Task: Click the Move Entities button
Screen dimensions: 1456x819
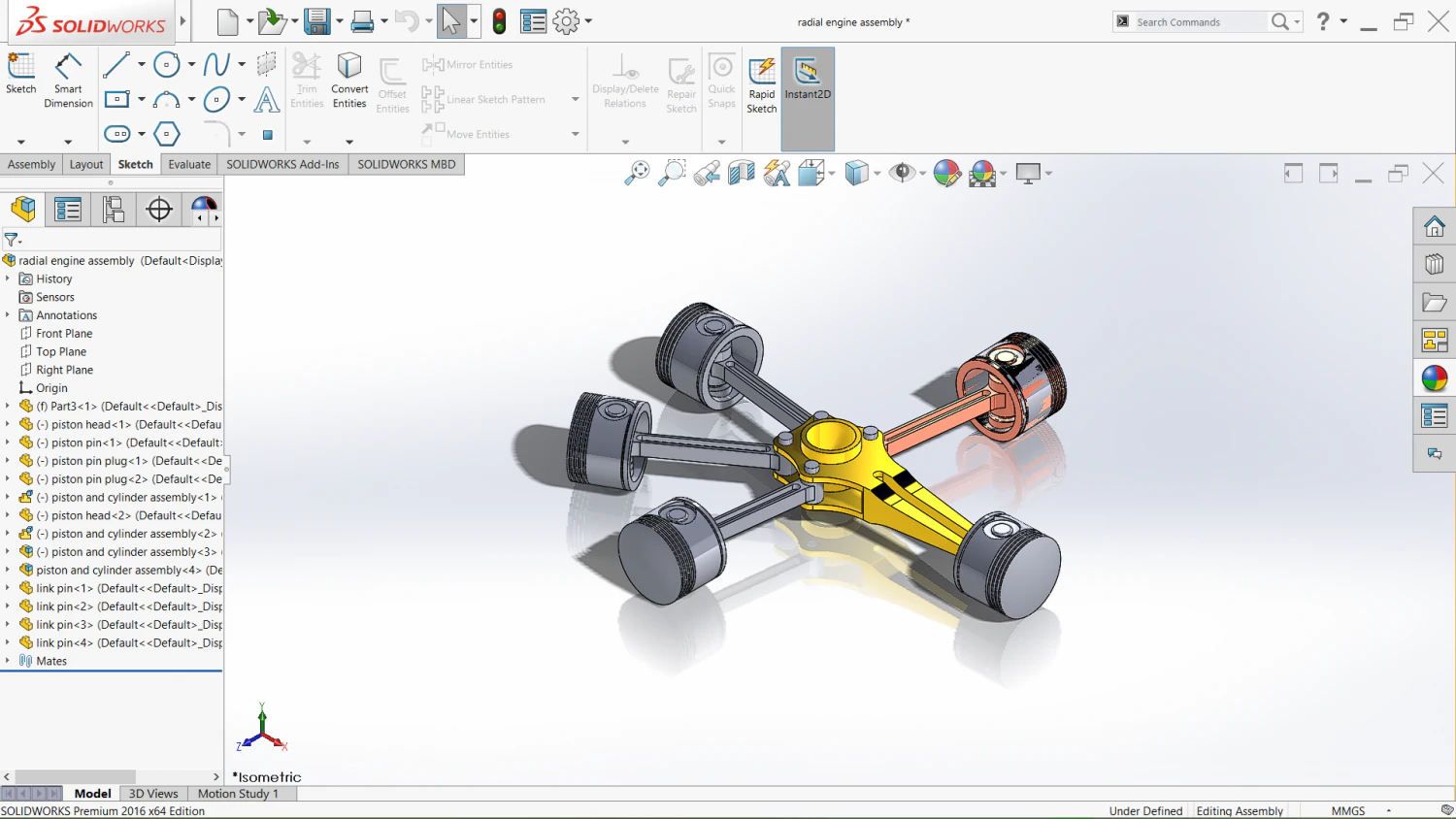Action: pyautogui.click(x=466, y=133)
